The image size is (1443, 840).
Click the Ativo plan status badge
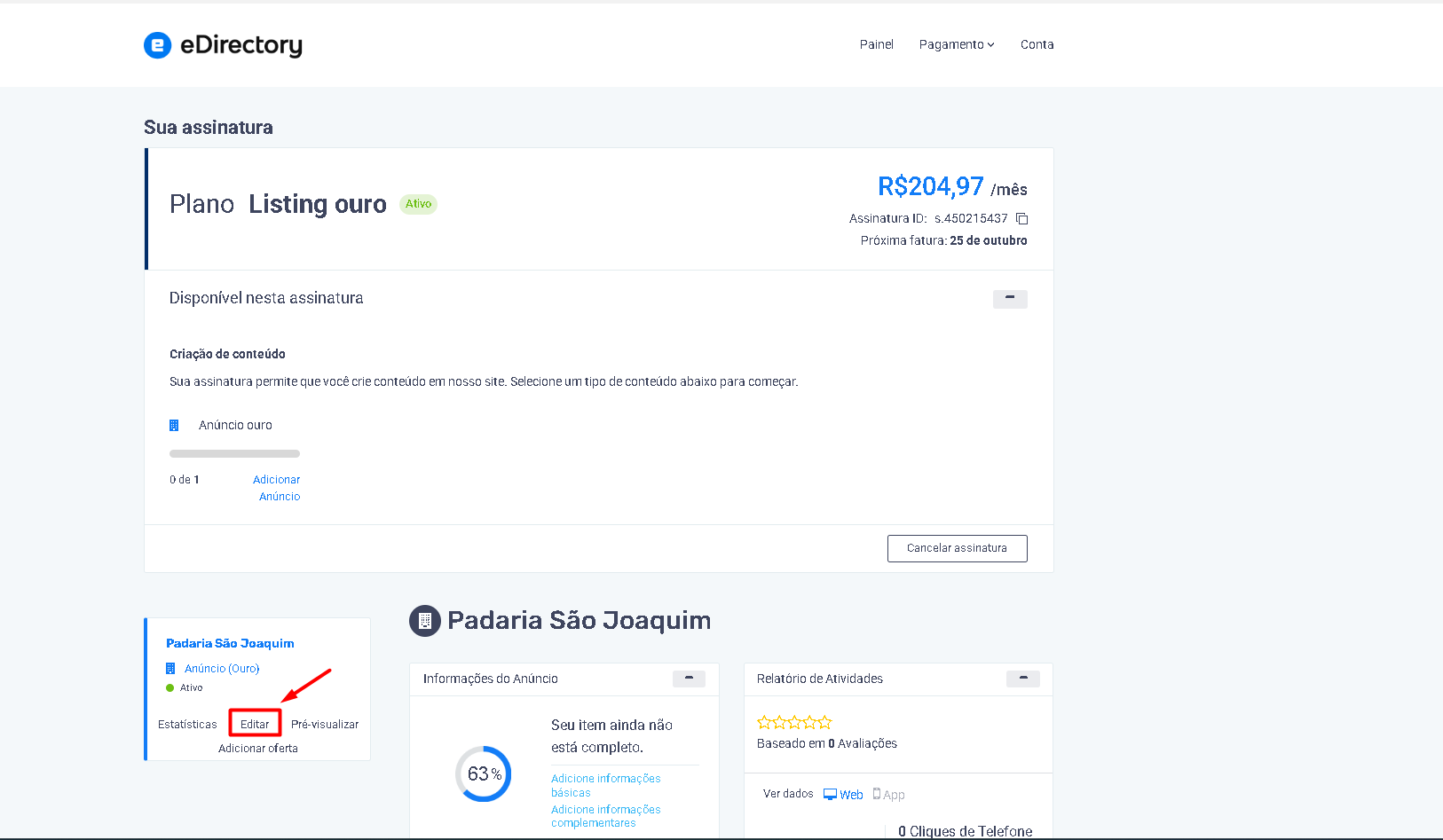click(x=418, y=204)
